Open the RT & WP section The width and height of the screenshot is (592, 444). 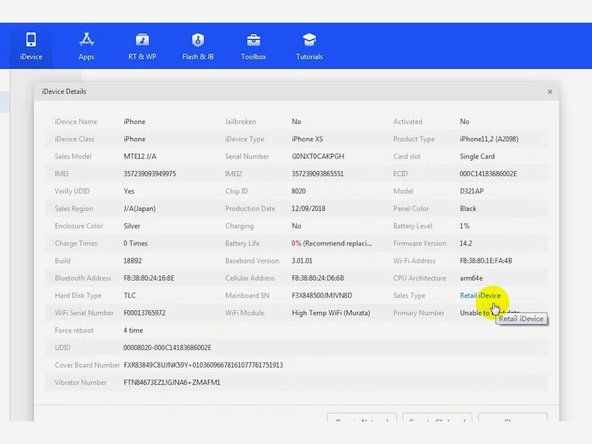click(142, 46)
